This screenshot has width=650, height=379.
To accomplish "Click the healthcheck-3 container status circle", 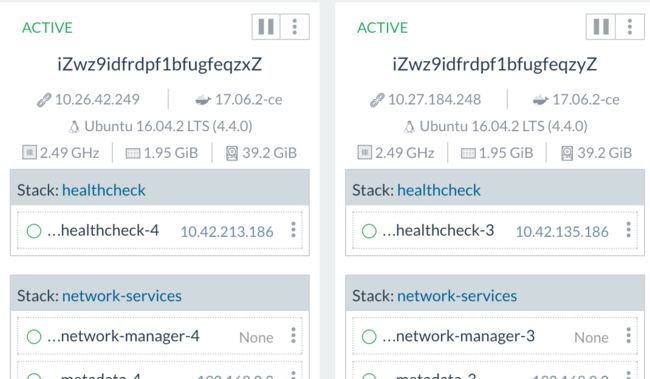I will pos(369,231).
